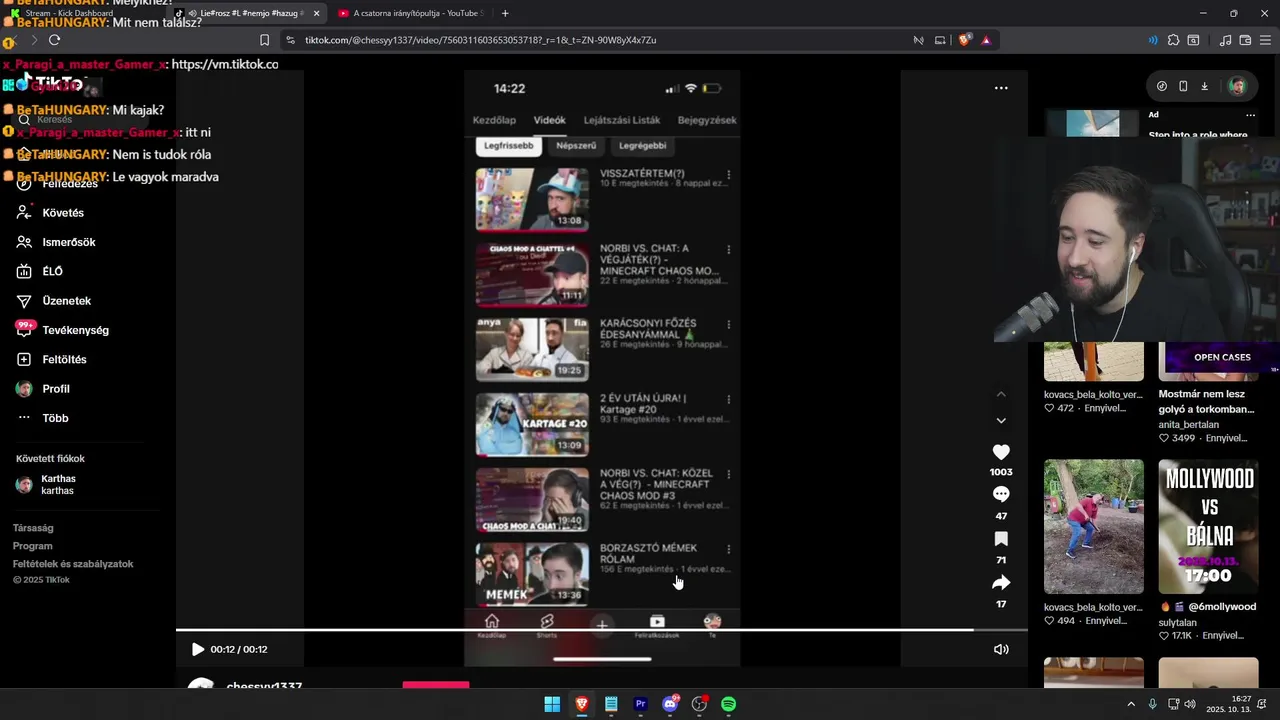Image resolution: width=1280 pixels, height=720 pixels.
Task: Click the Keresés search field
Action: [x=80, y=119]
